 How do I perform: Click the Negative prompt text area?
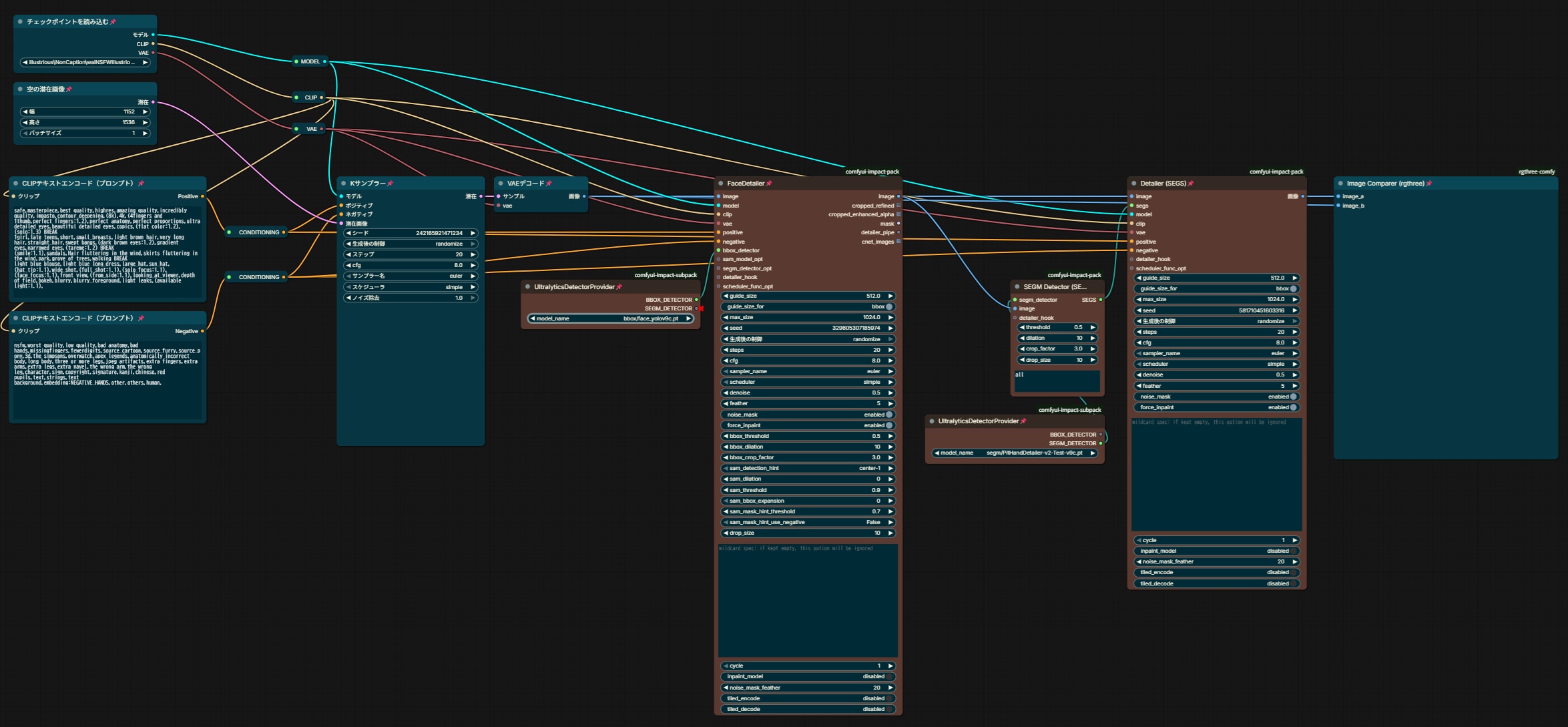point(107,379)
